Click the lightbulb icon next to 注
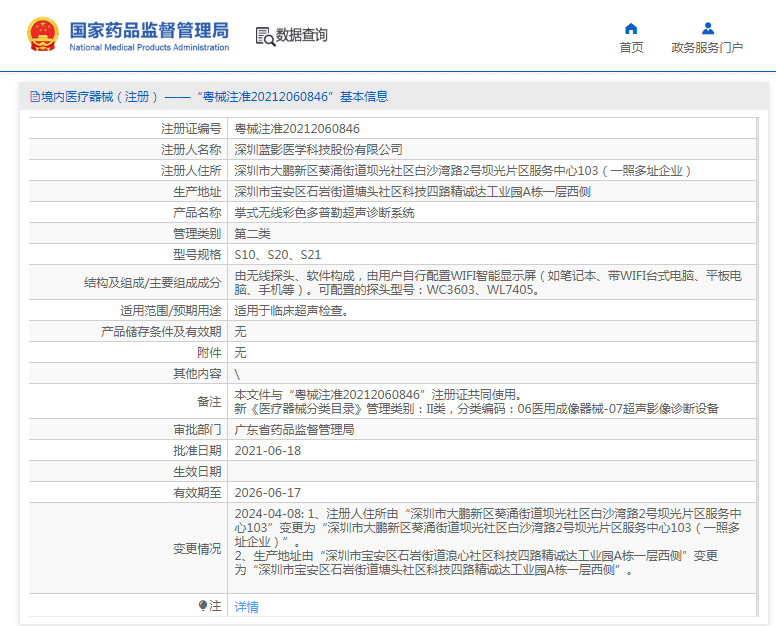The width and height of the screenshot is (776, 626). tap(202, 605)
